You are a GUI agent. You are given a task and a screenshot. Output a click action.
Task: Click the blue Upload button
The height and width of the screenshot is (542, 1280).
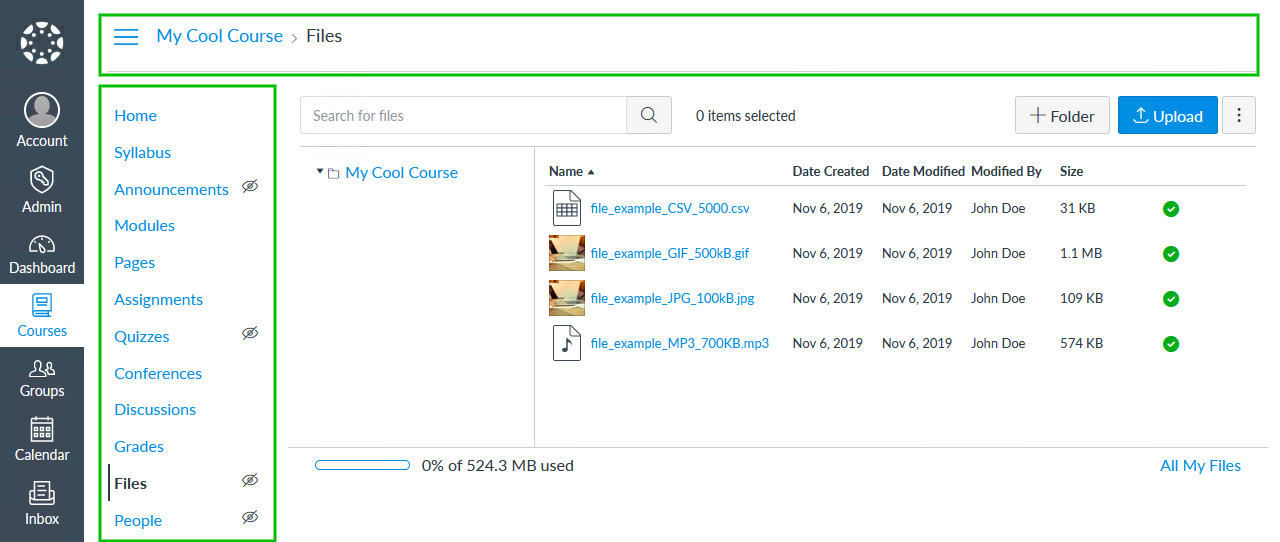coord(1168,115)
